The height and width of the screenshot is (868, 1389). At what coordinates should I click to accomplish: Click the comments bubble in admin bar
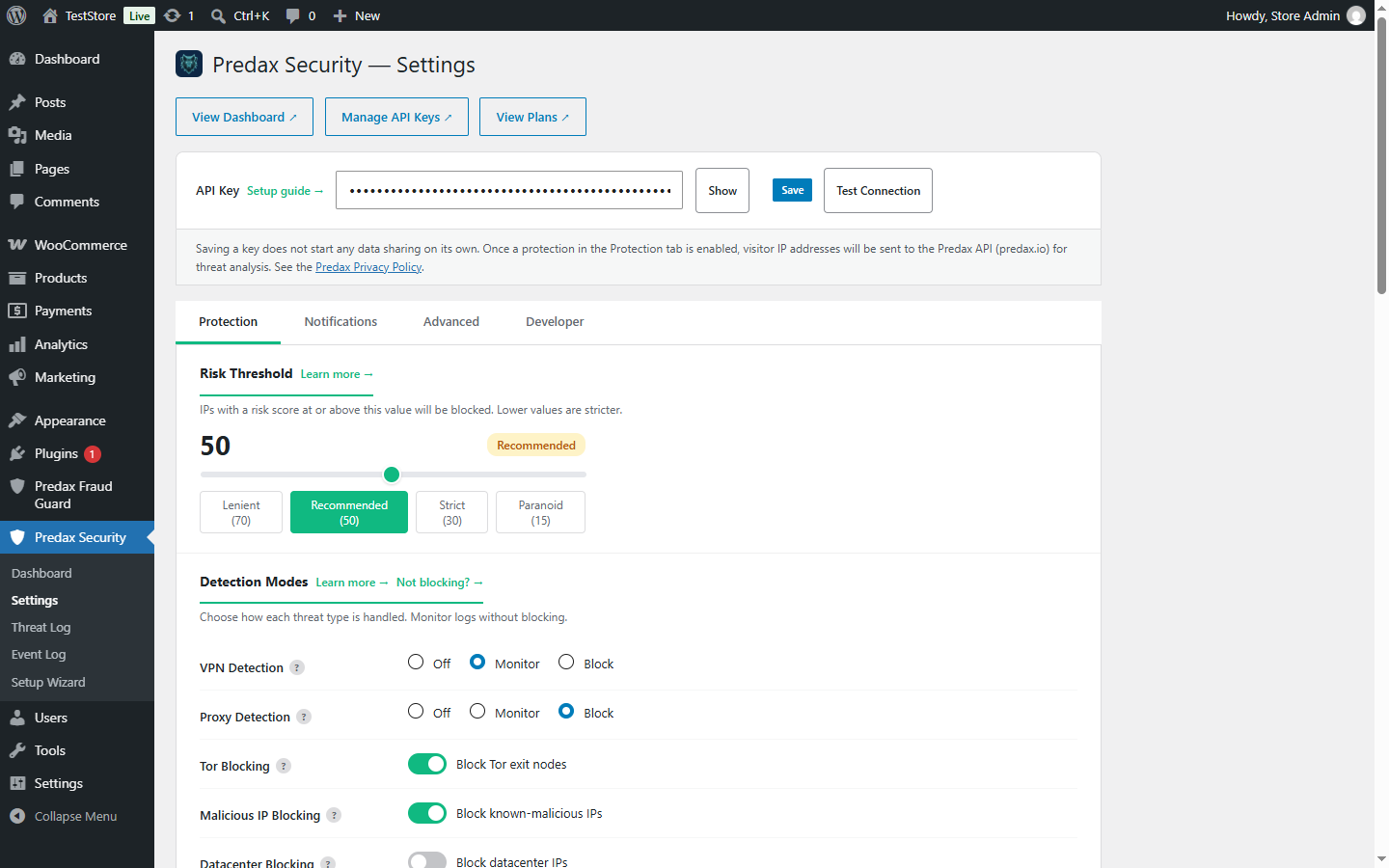(x=292, y=15)
